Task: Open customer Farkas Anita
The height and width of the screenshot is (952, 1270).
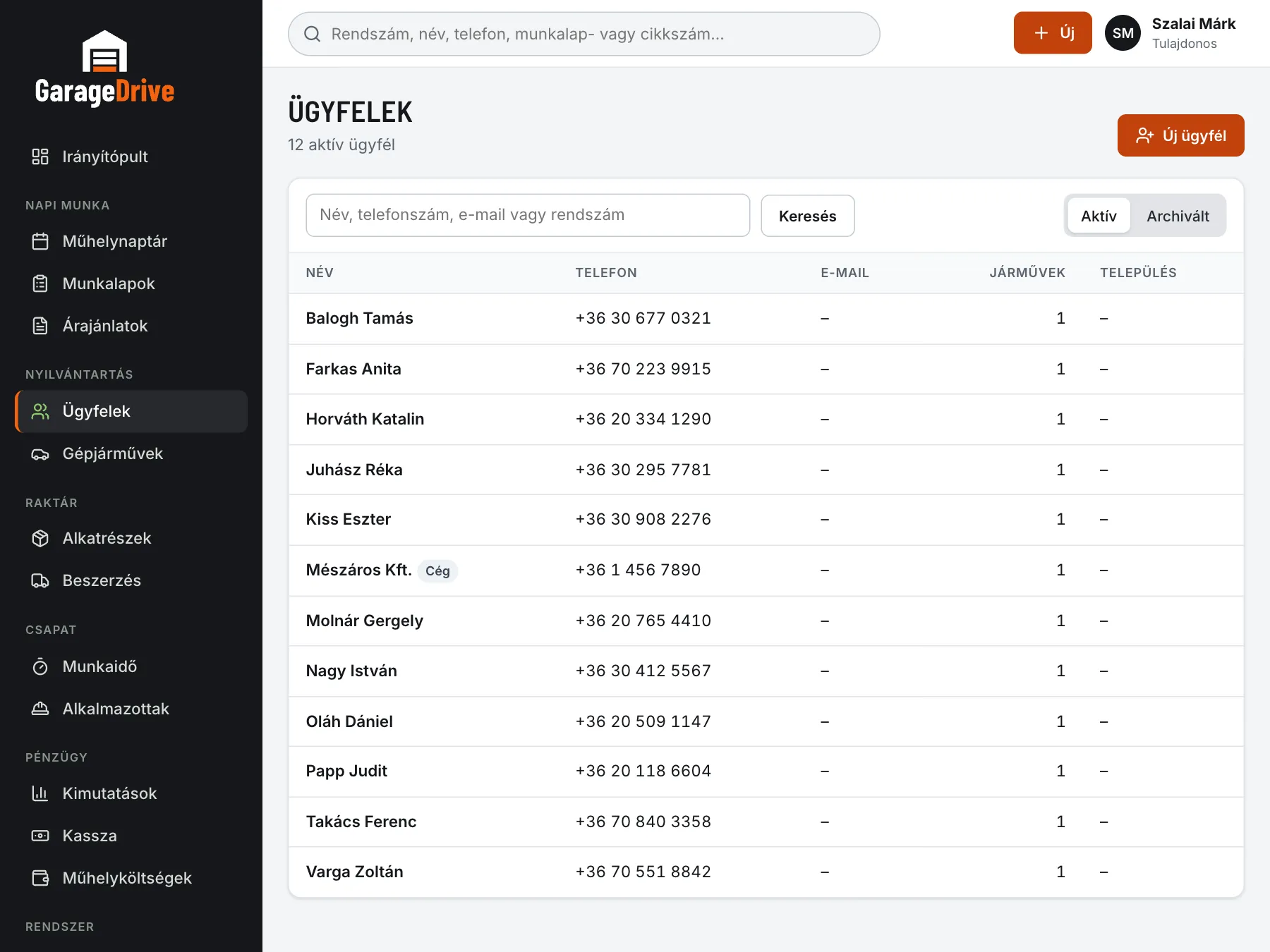Action: (x=353, y=369)
